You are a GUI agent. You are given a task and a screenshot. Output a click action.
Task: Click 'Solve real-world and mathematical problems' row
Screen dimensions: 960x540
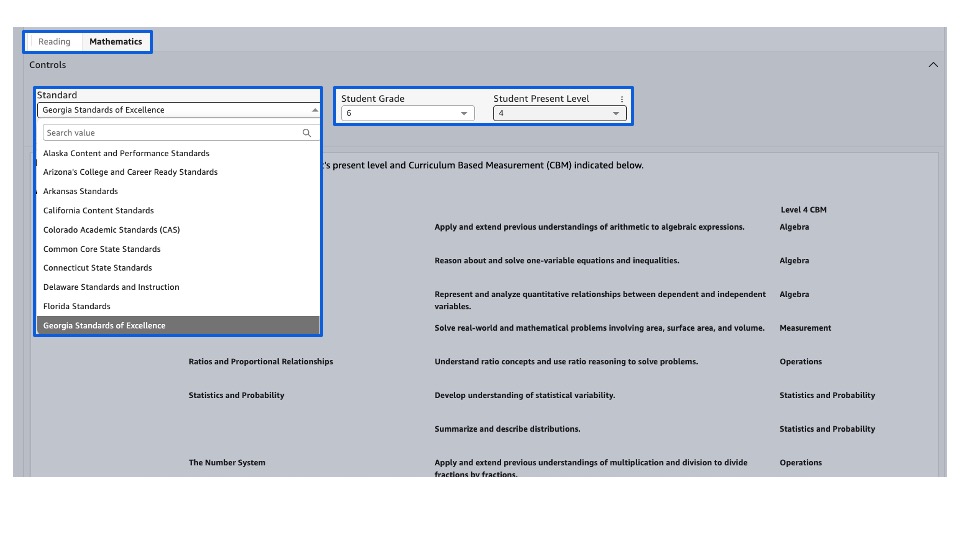click(599, 328)
